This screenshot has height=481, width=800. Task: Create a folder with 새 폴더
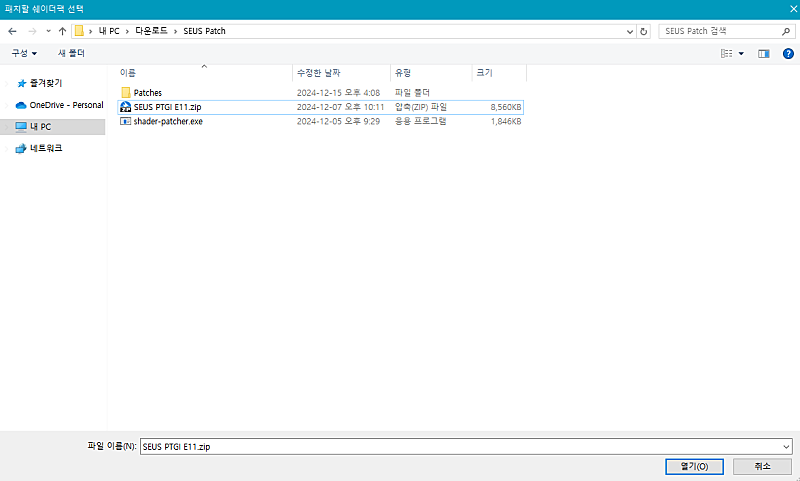pyautogui.click(x=71, y=53)
